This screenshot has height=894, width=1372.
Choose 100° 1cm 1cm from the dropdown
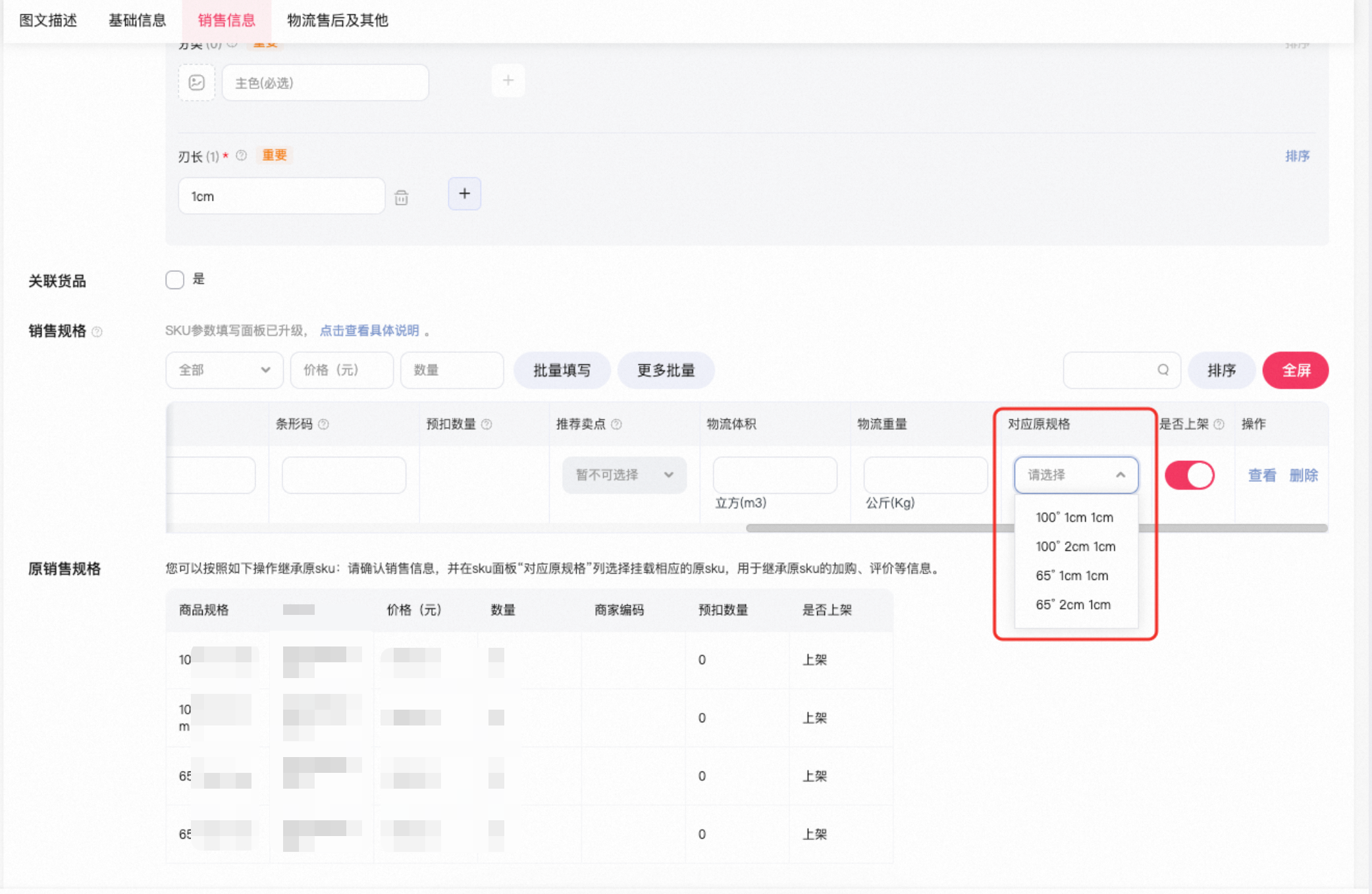(x=1076, y=517)
